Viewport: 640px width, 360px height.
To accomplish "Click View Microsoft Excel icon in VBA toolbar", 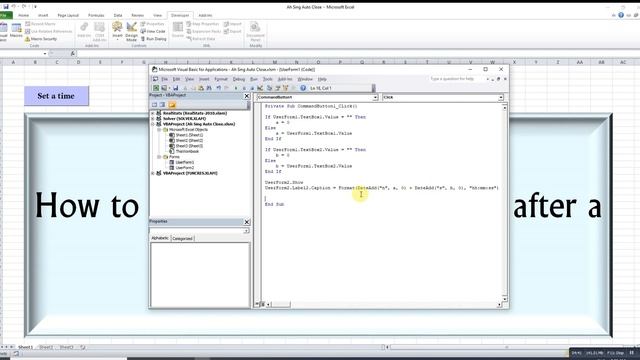I will (156, 88).
